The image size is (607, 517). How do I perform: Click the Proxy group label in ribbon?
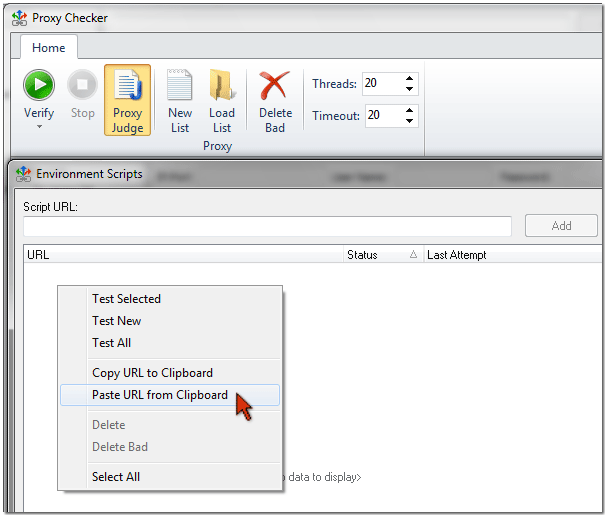217,146
